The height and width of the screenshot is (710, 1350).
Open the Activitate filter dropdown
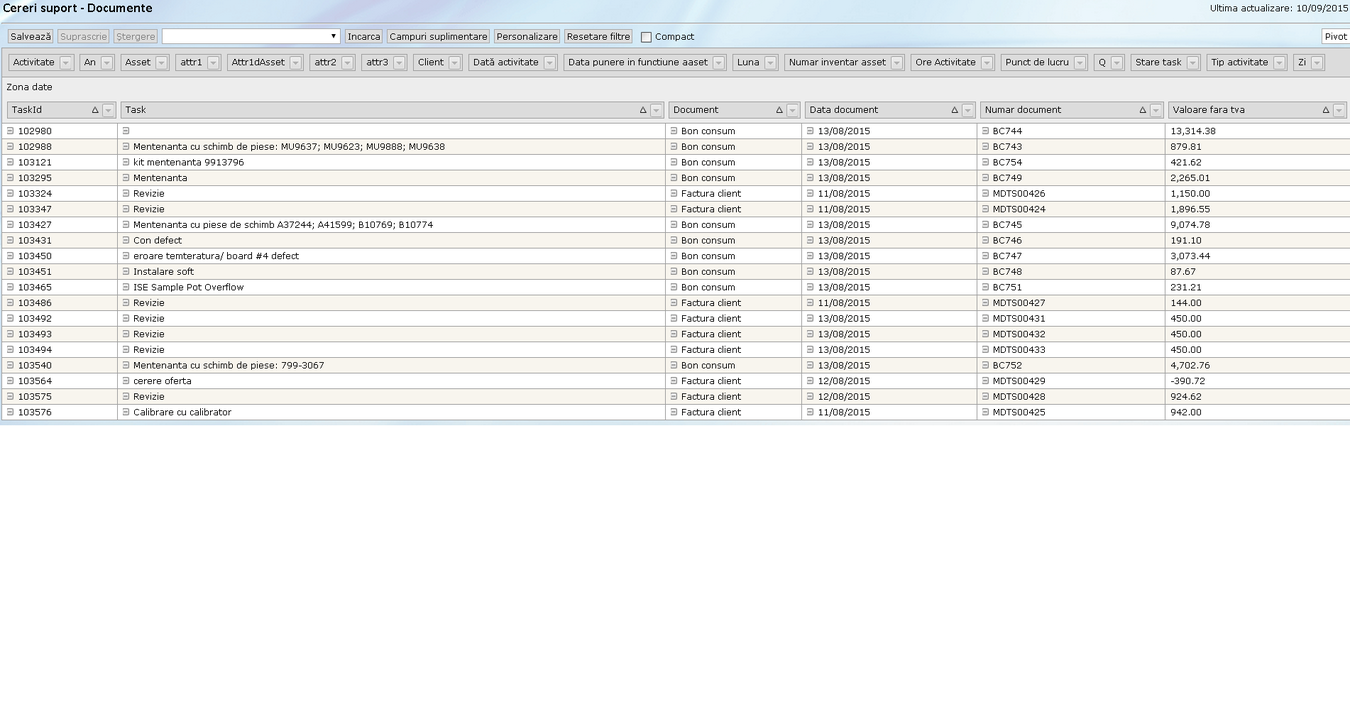click(66, 62)
